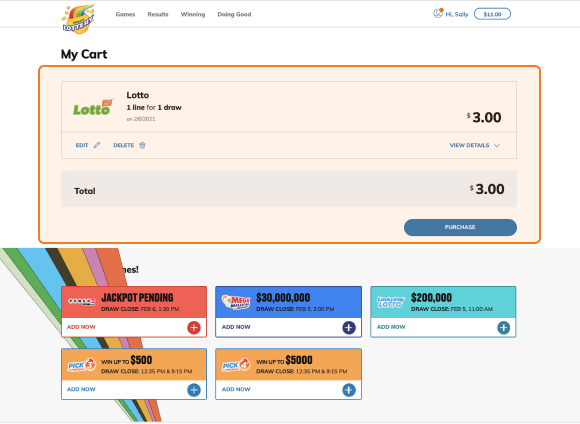Click the pencil Edit icon for Lotto
Screen dimensions: 580x424
coord(97,145)
